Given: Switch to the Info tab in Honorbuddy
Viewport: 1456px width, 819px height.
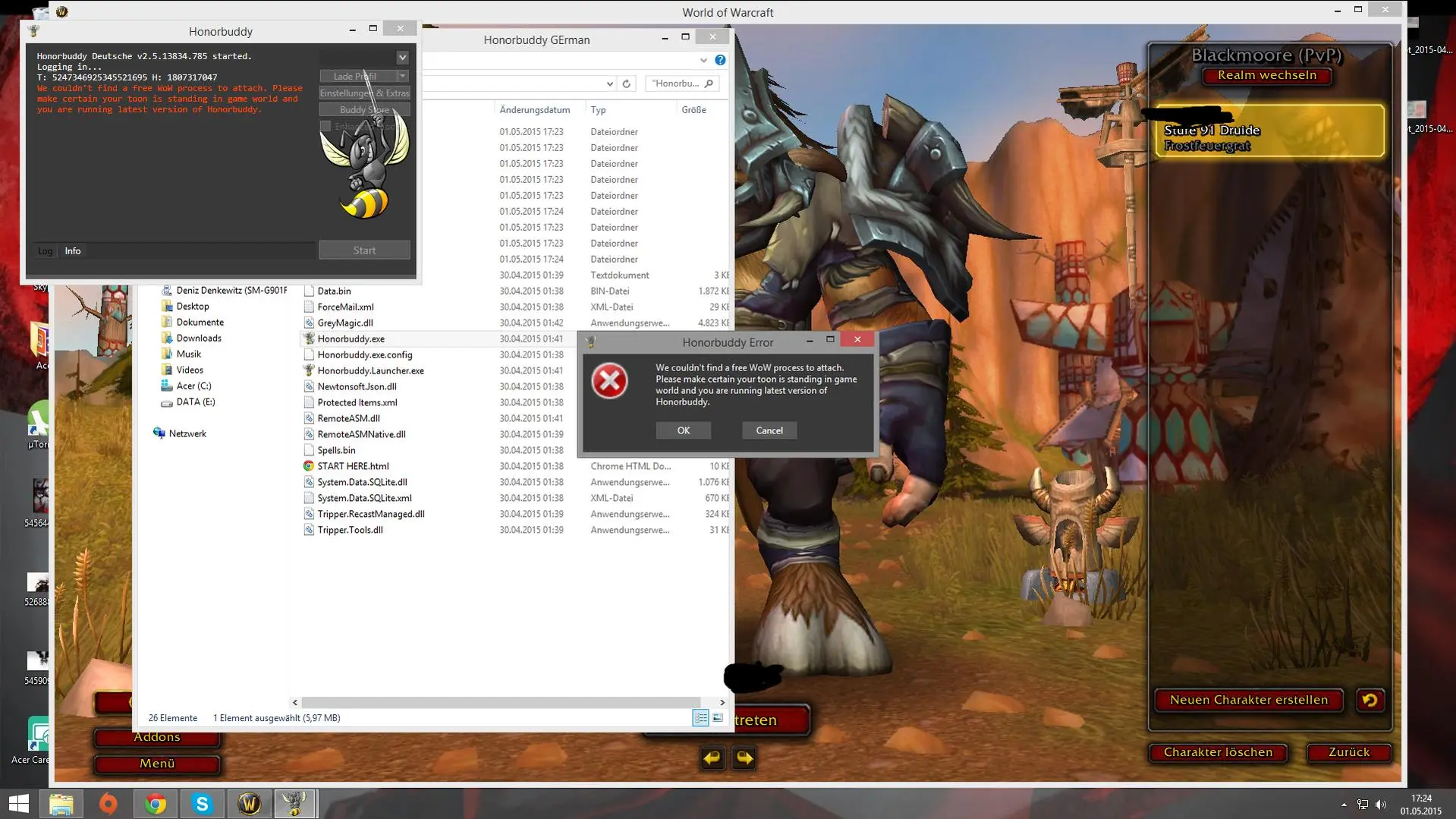Looking at the screenshot, I should (x=73, y=251).
